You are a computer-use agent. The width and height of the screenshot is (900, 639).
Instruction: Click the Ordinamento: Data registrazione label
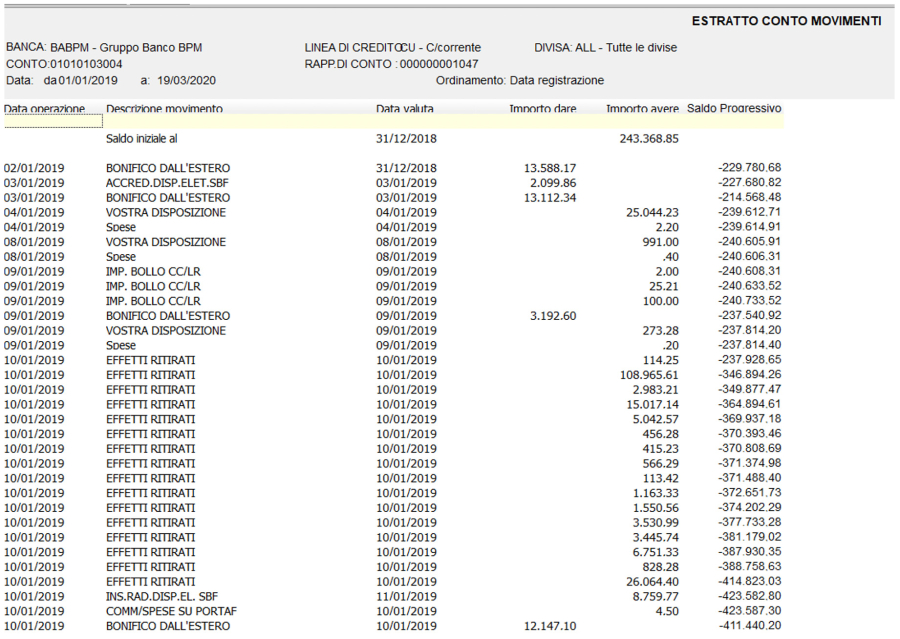(520, 80)
